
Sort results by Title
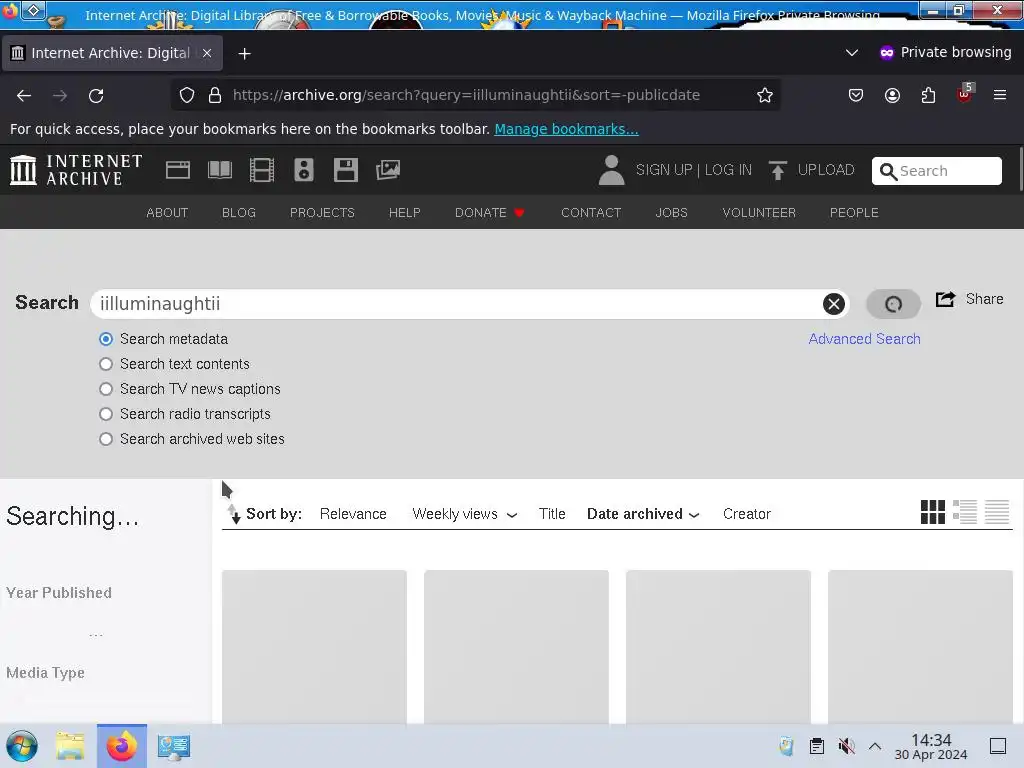tap(552, 514)
